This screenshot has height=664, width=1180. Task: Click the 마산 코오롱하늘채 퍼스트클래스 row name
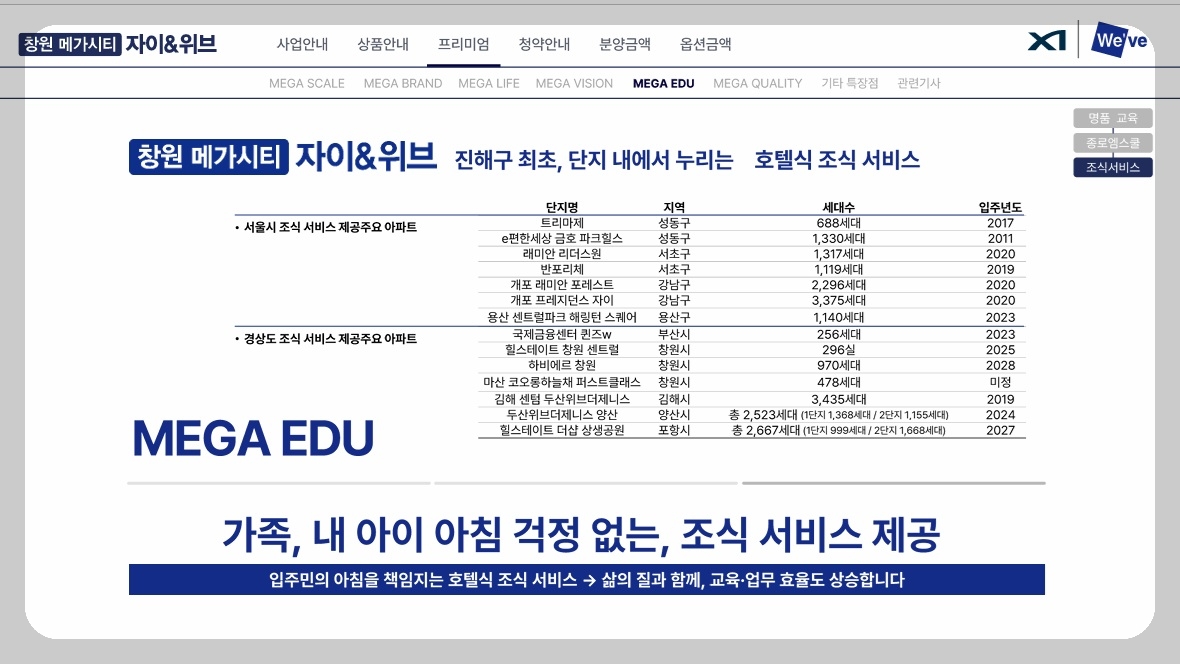(562, 382)
